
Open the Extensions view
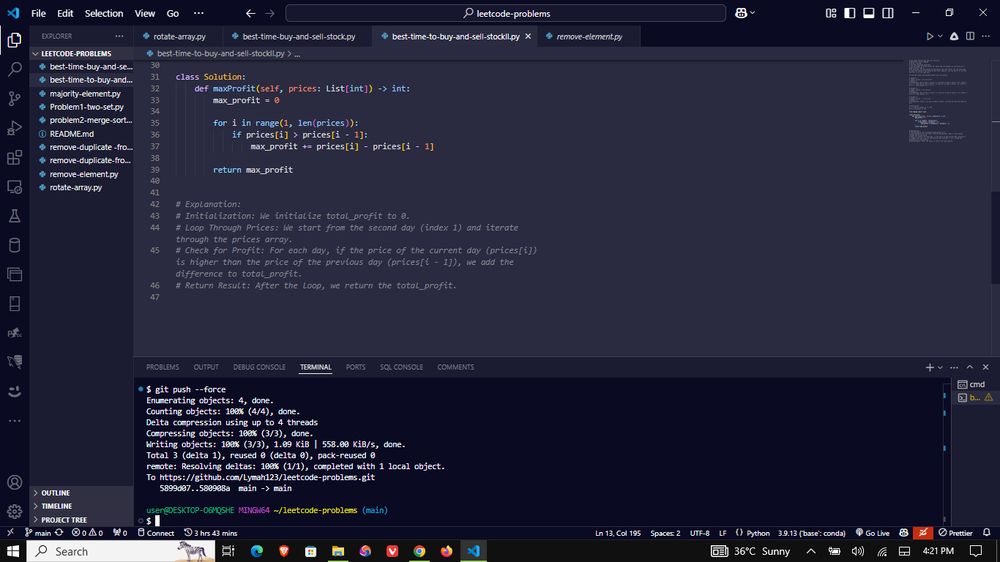(14, 158)
